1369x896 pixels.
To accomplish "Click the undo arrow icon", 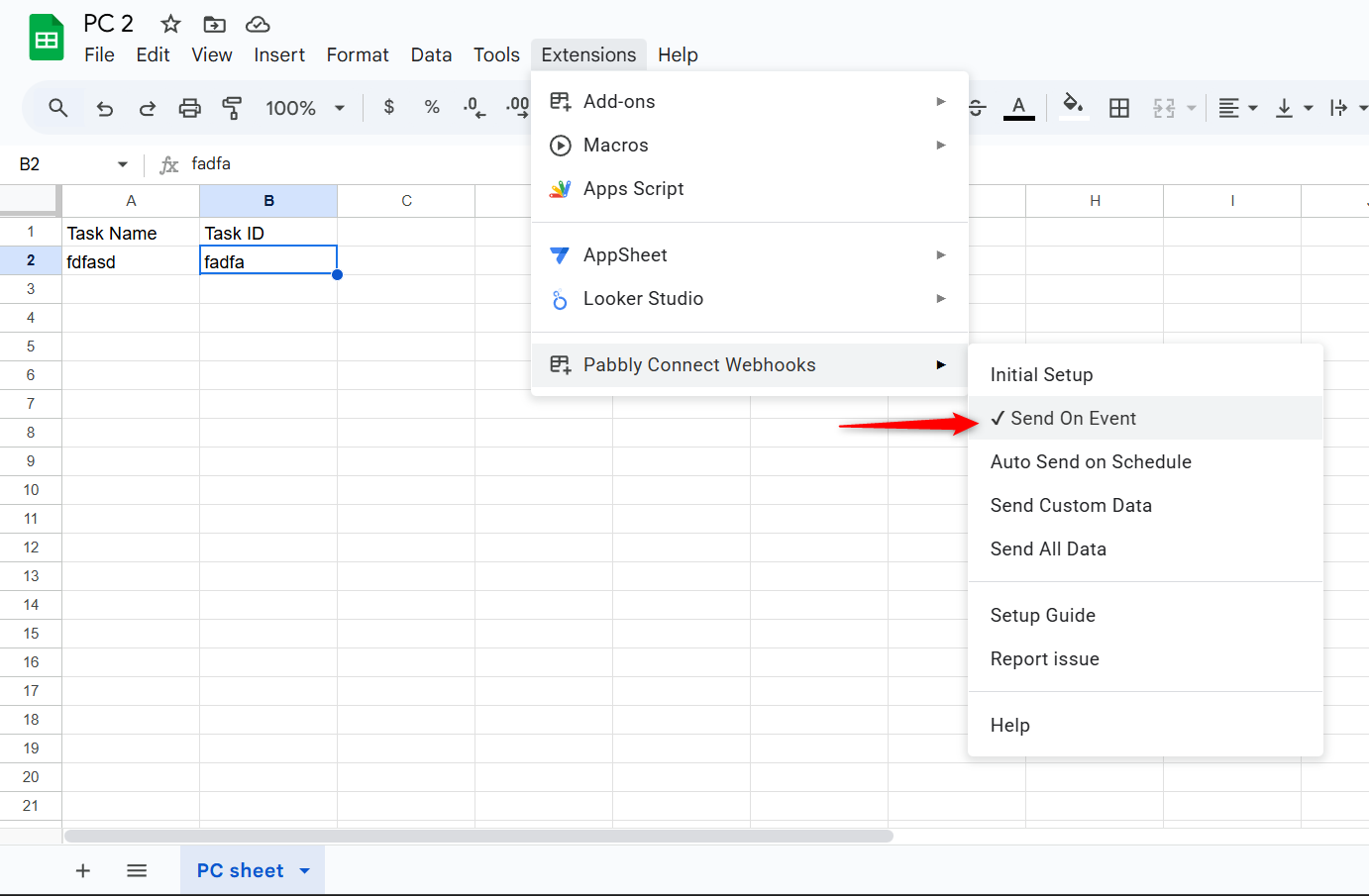I will (x=104, y=108).
